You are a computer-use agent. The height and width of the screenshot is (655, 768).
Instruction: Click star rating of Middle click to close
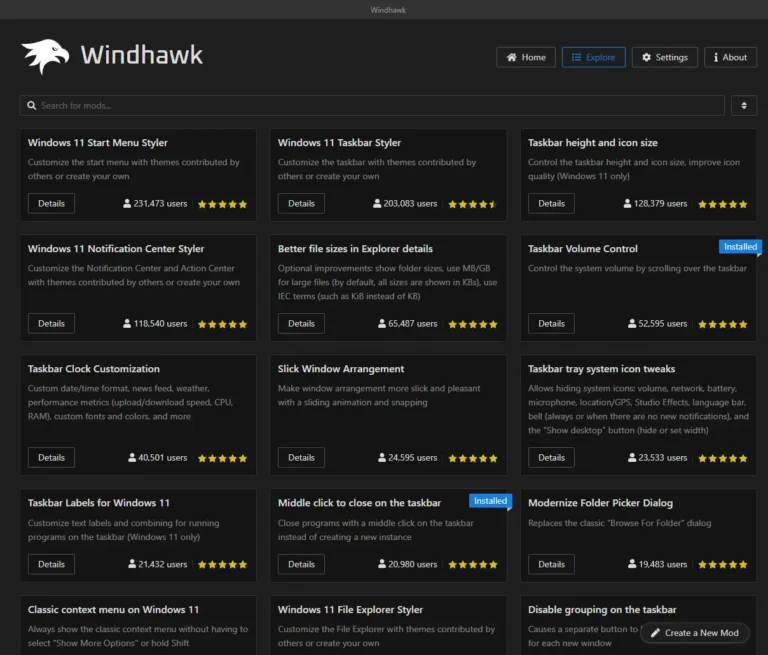pos(473,564)
